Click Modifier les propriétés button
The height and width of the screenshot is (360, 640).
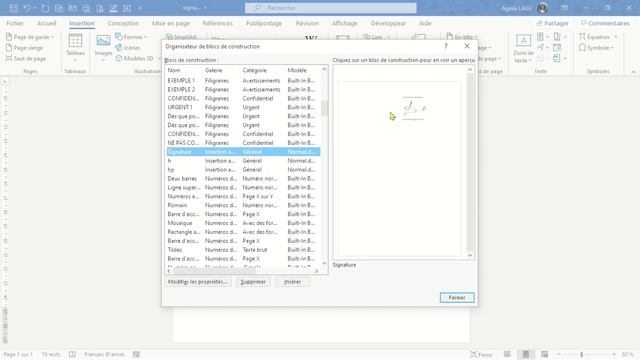(x=198, y=282)
